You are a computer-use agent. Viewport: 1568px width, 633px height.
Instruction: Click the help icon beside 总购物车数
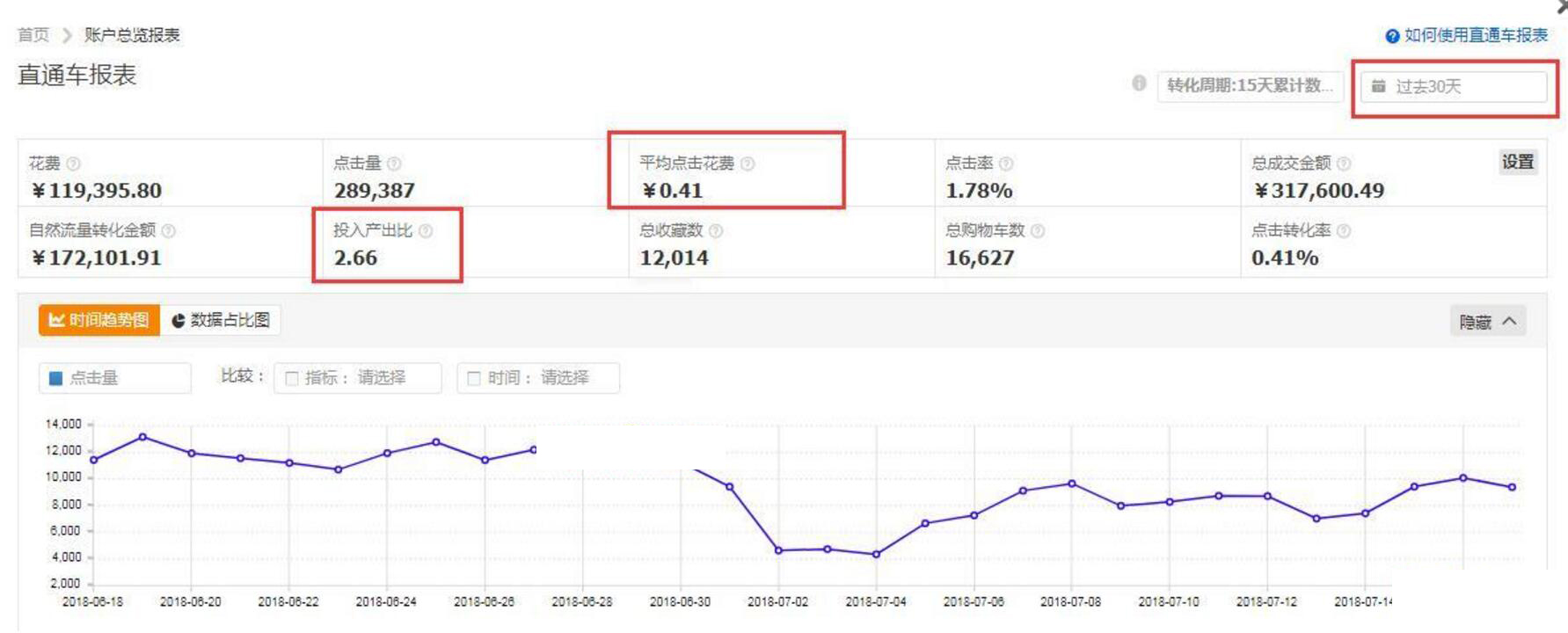pyautogui.click(x=1038, y=230)
